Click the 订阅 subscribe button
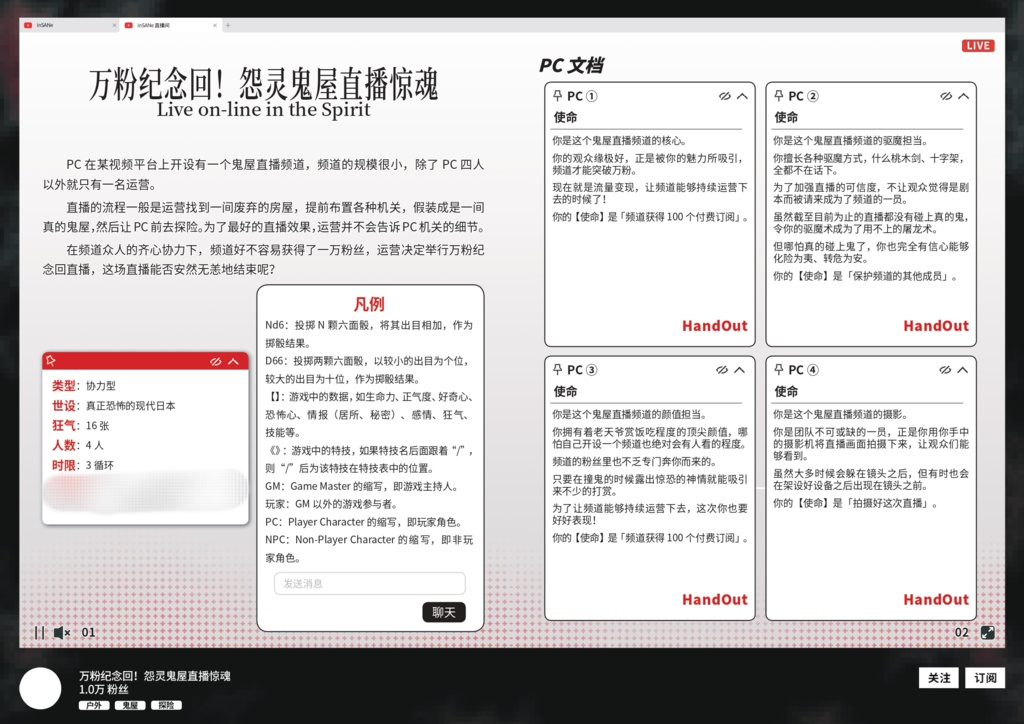 (x=985, y=677)
